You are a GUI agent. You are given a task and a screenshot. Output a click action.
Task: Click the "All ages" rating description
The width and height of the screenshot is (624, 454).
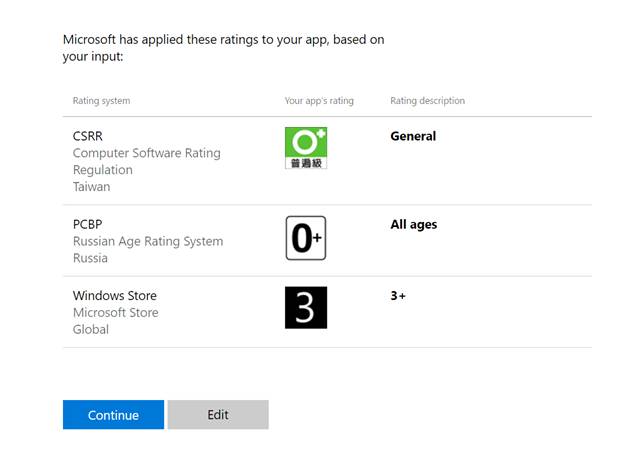pos(414,224)
